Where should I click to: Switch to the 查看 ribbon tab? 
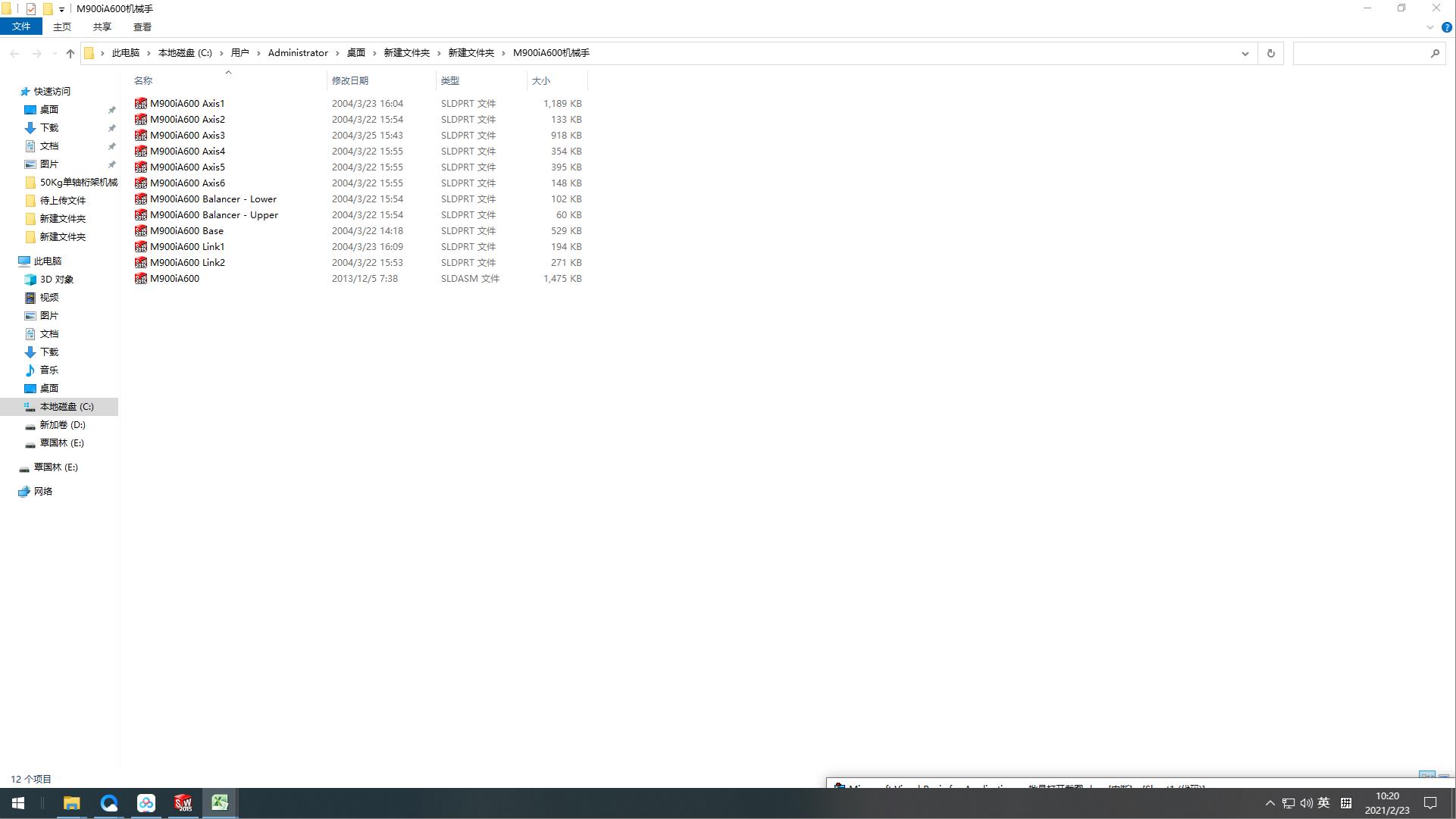(142, 27)
